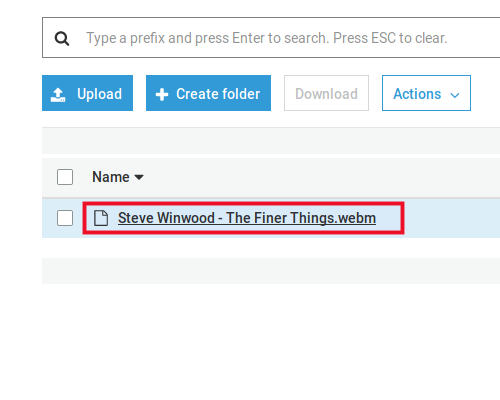Open Steve Winwood - The Finer Things.webm link

(247, 218)
